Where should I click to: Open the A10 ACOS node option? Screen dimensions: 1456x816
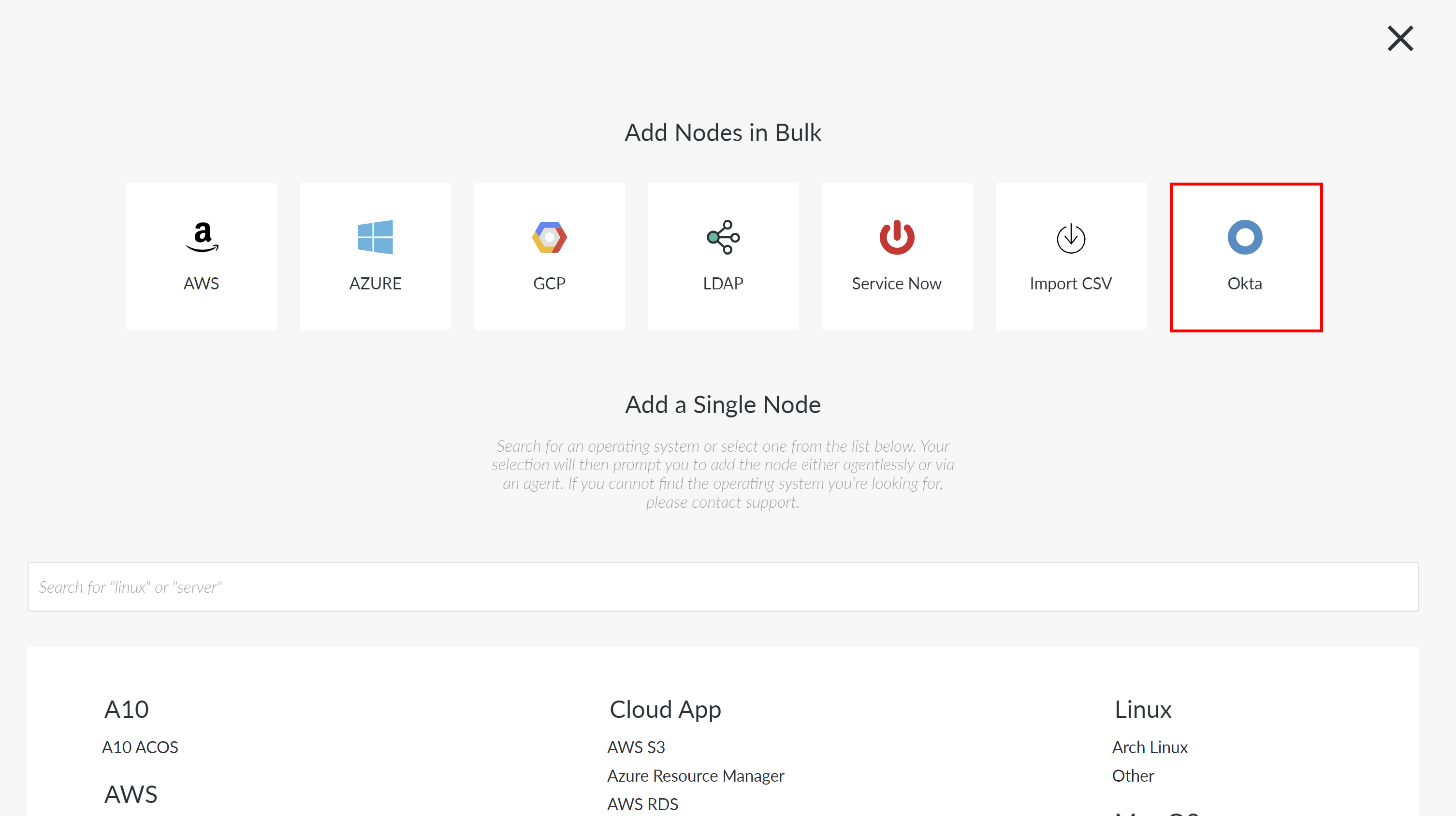point(140,746)
